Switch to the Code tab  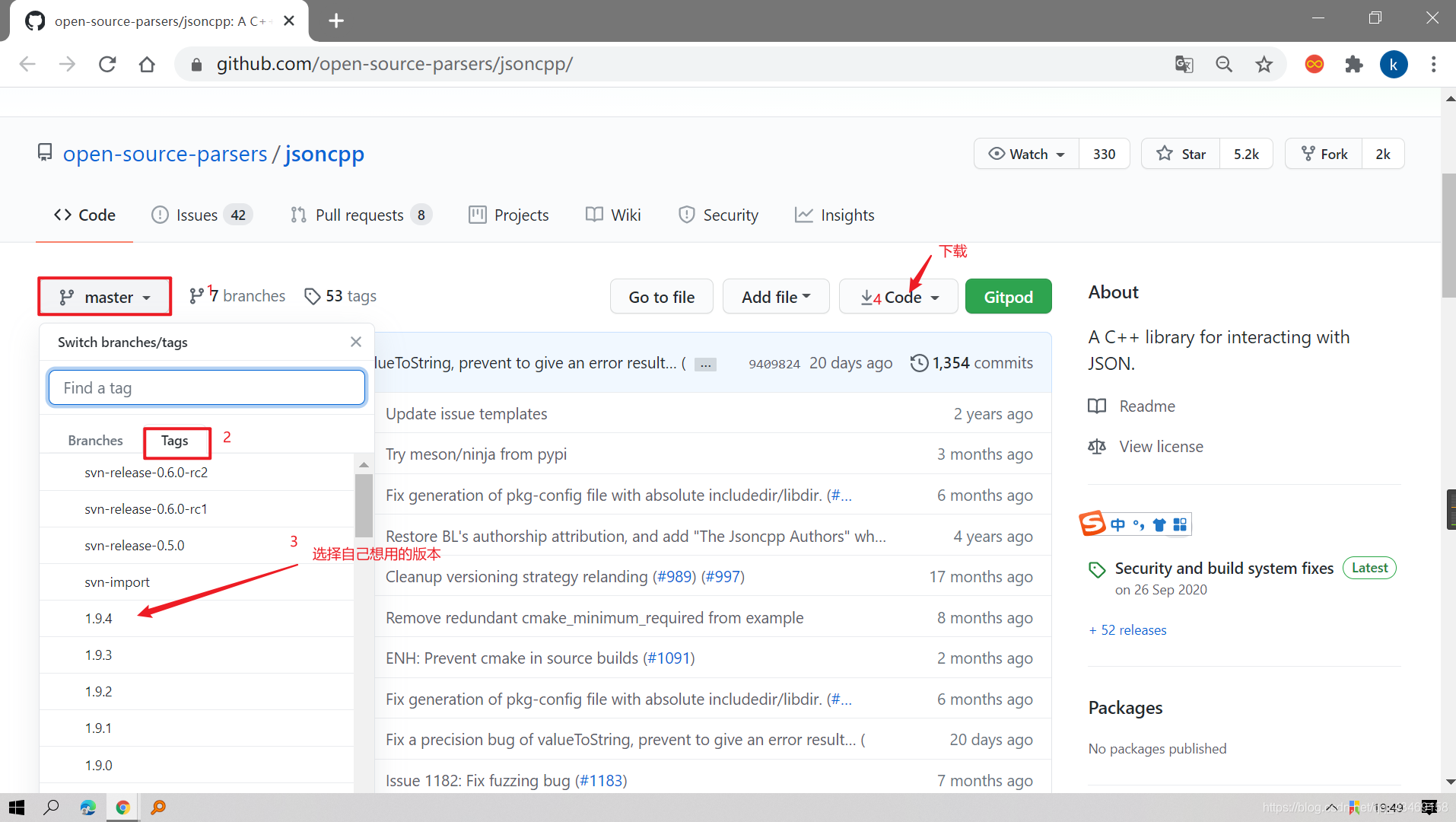[84, 215]
